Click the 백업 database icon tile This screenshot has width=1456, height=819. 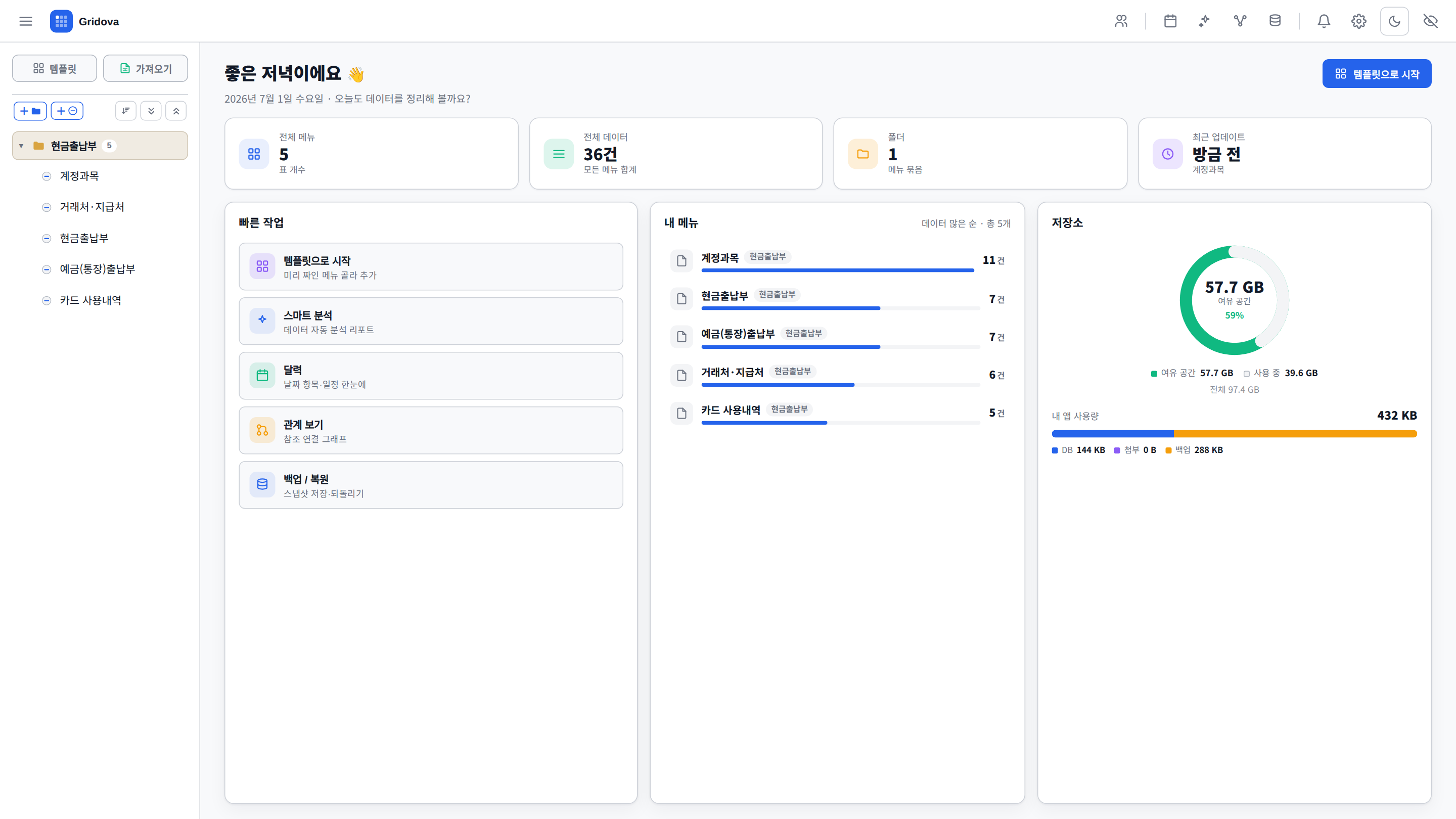[262, 484]
